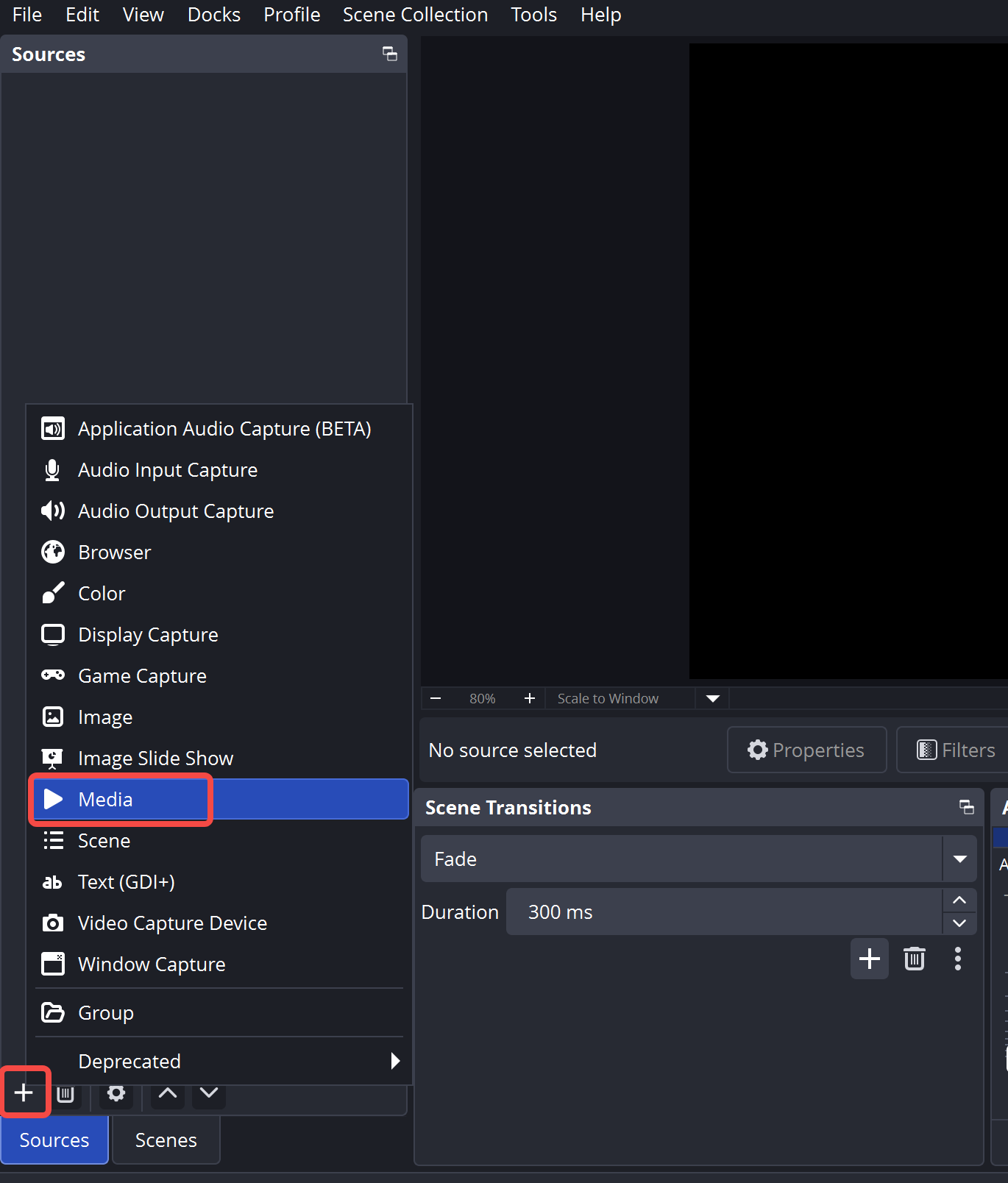
Task: Click the Filters button
Action: 955,750
